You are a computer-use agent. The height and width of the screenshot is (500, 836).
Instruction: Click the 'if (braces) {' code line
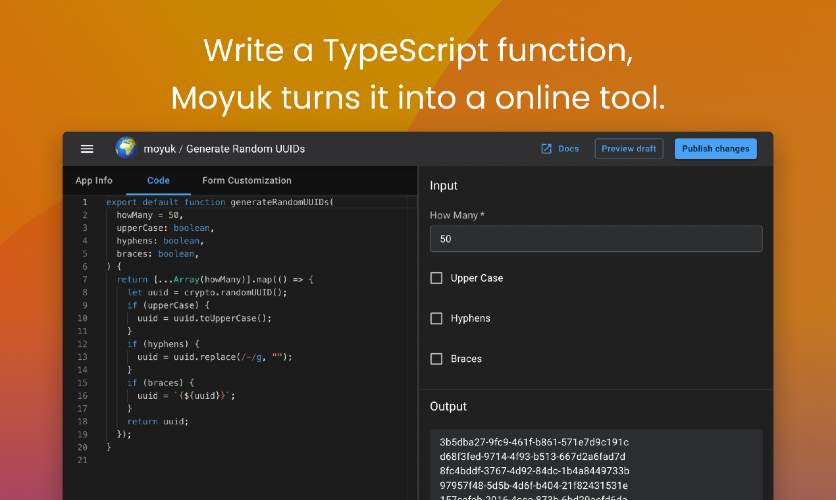tap(160, 383)
